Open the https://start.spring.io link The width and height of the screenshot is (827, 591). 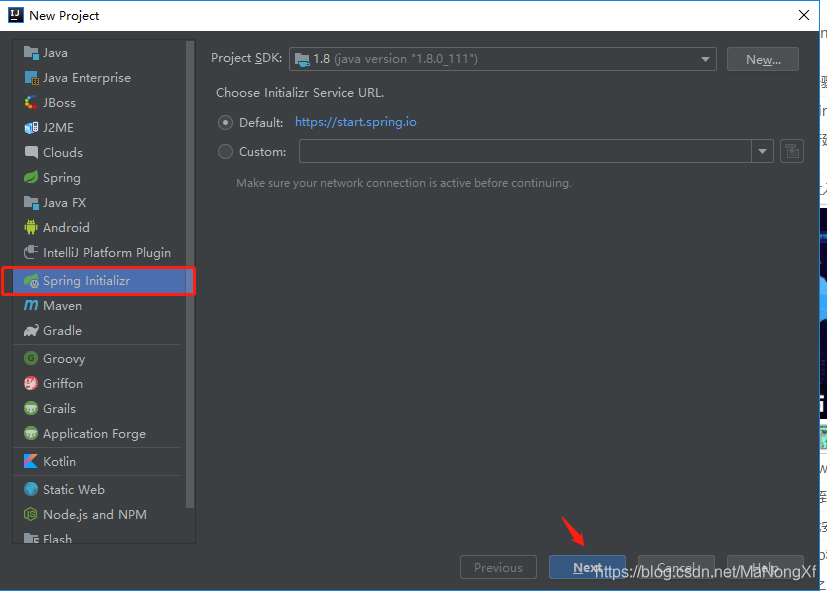pos(355,122)
